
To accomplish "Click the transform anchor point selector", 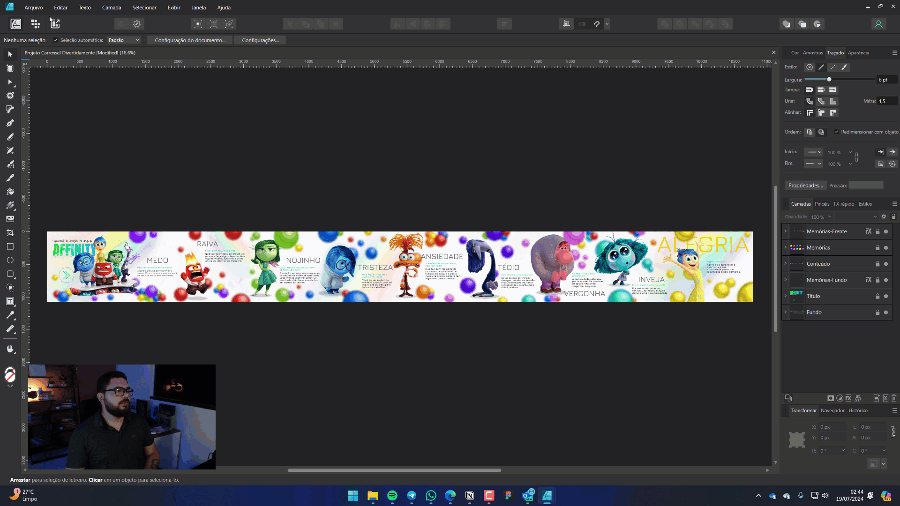I will pos(797,440).
